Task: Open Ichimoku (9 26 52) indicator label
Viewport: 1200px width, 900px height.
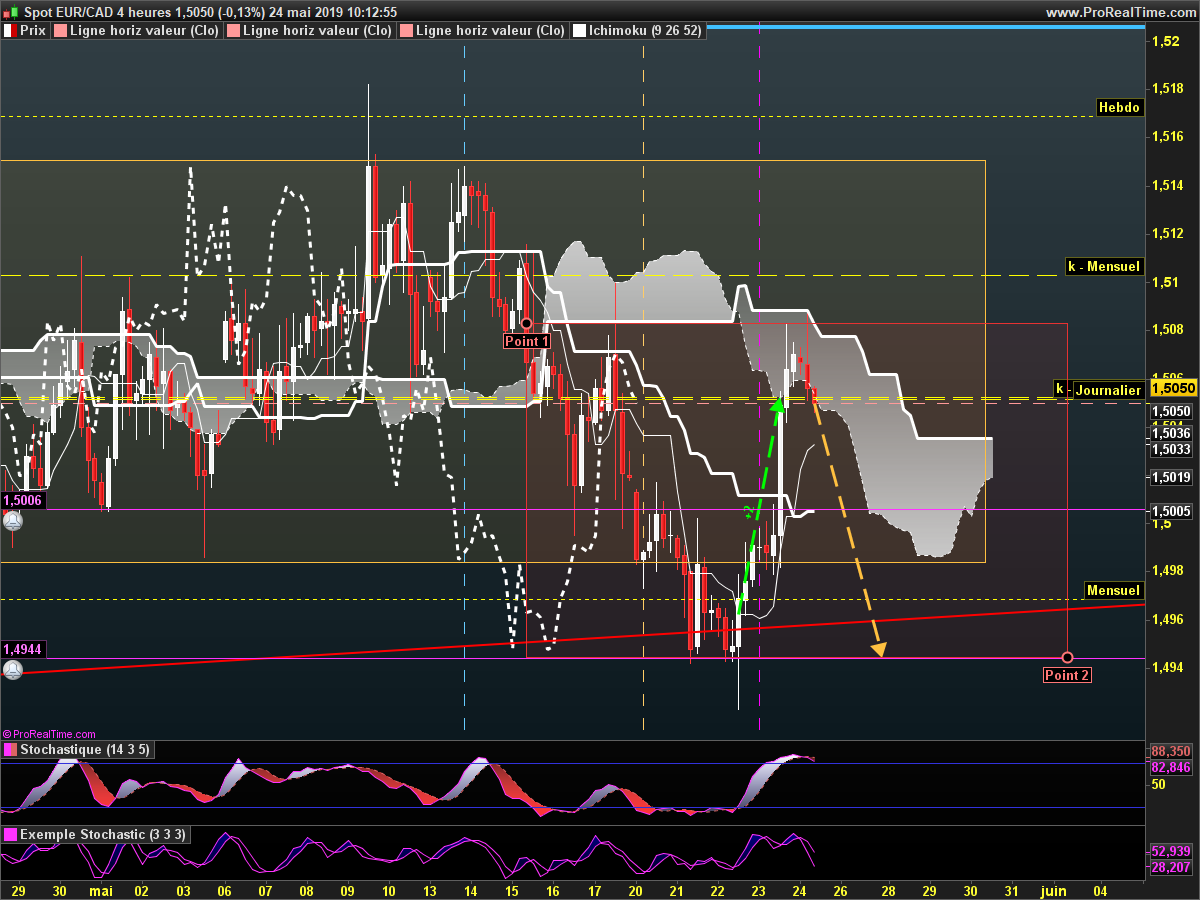Action: (644, 31)
